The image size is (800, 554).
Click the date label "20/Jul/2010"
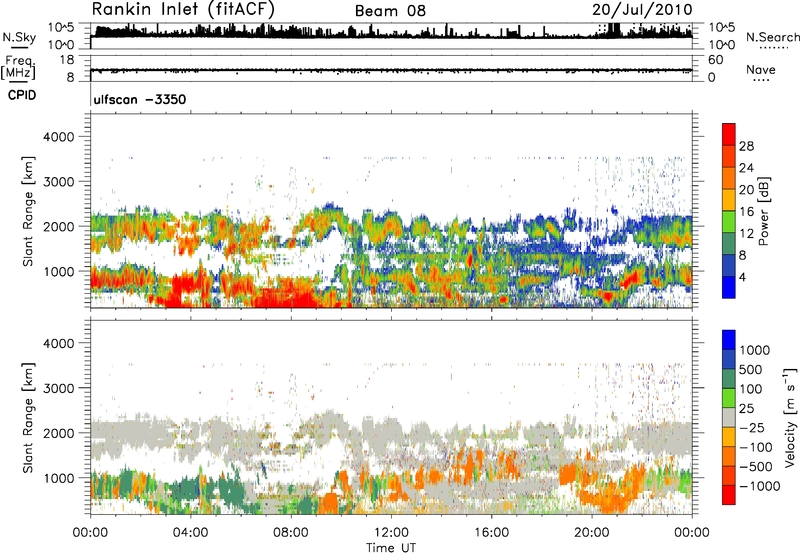[642, 10]
